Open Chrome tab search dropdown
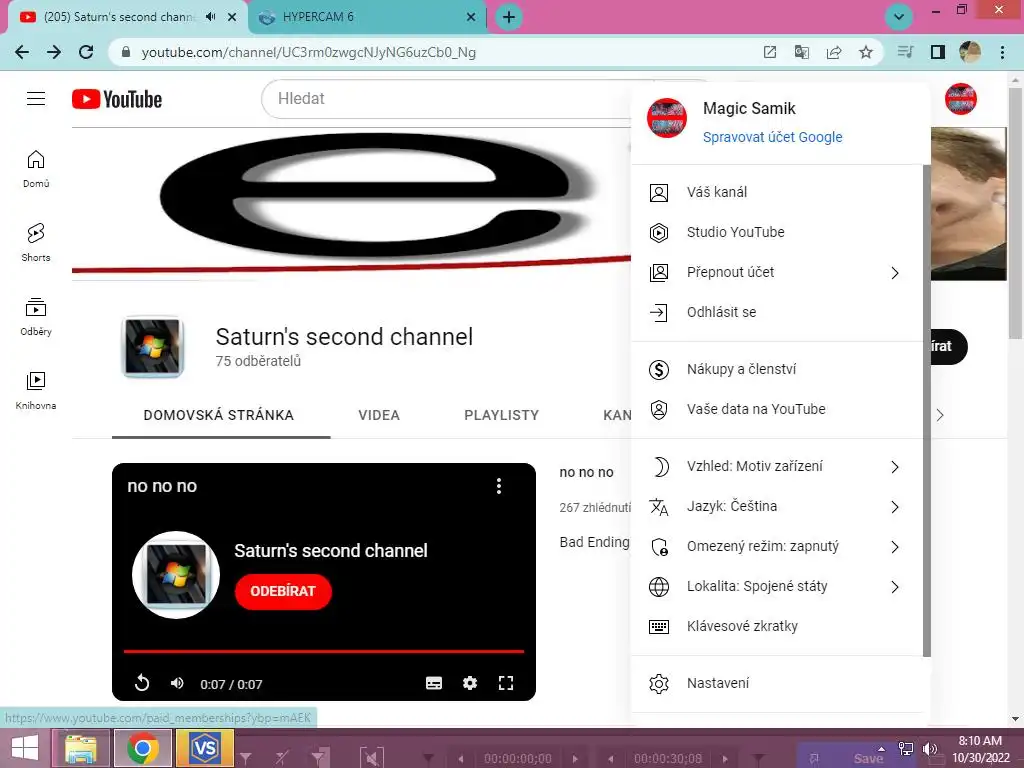 [899, 17]
